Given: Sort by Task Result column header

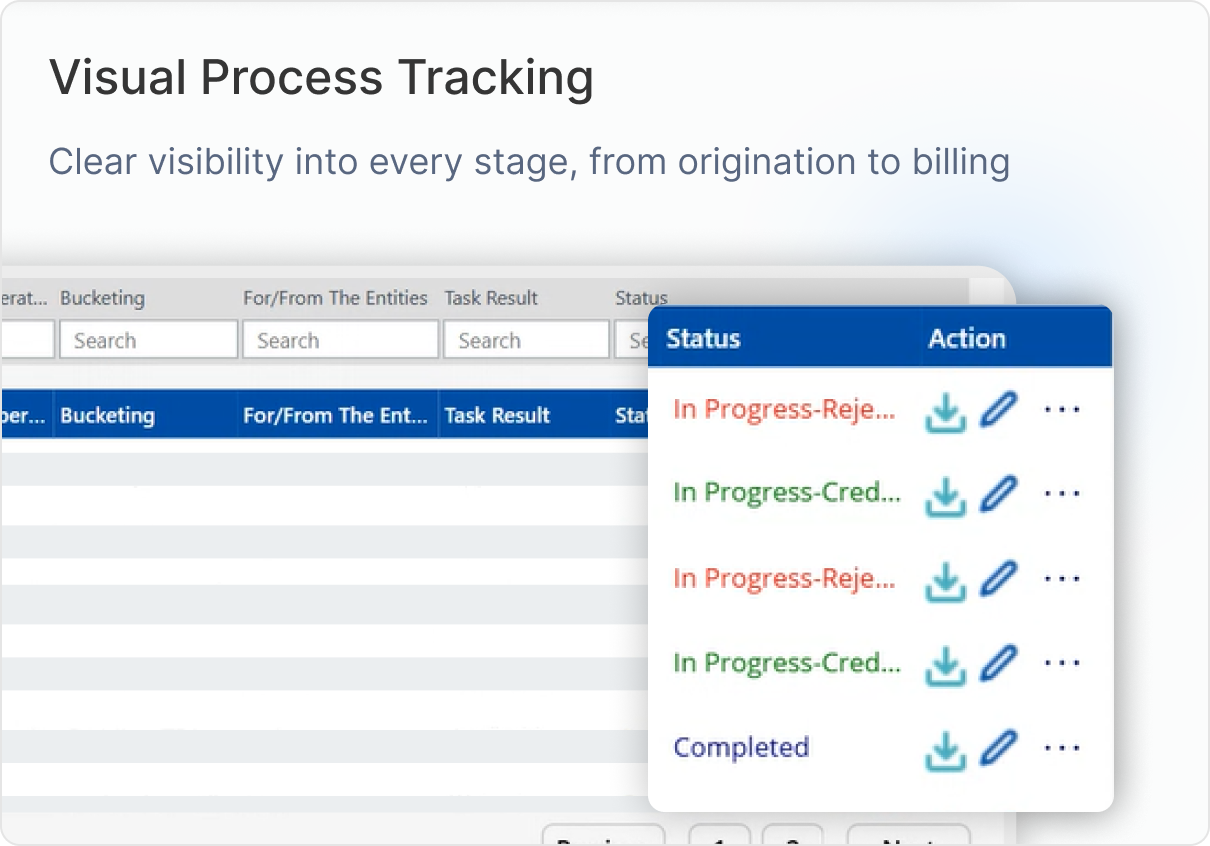Looking at the screenshot, I should [x=497, y=416].
